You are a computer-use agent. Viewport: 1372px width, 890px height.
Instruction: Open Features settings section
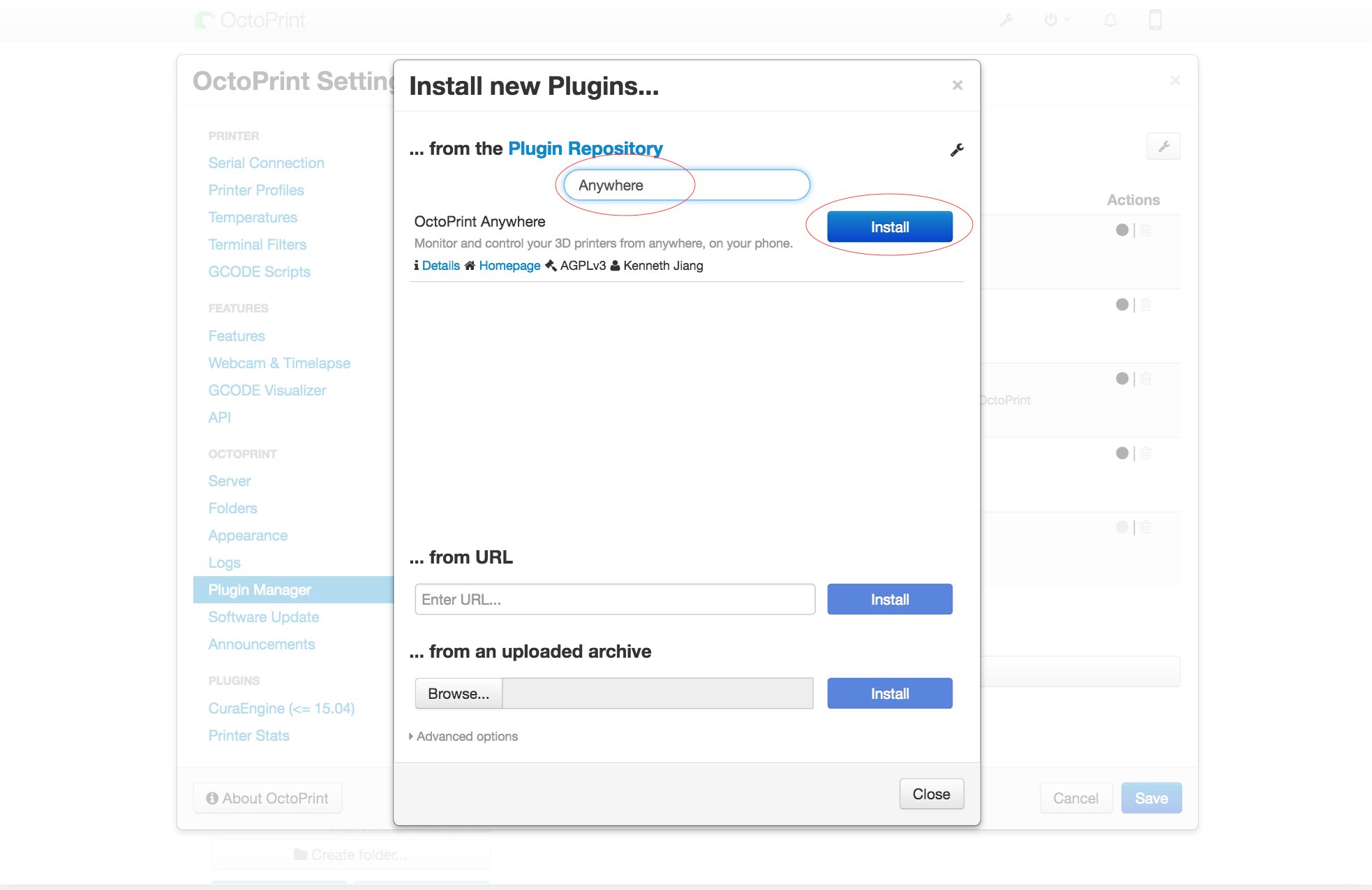237,335
